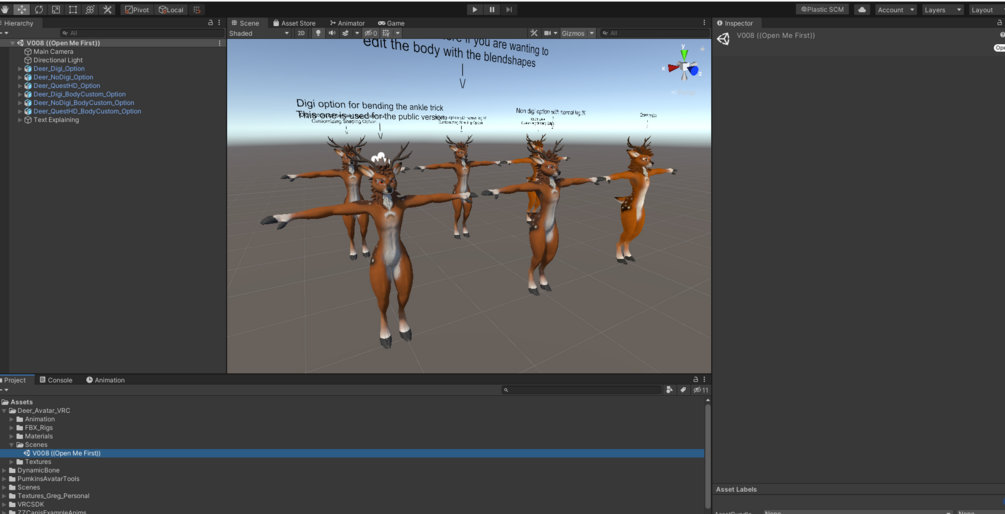Click the Plastic SCM button

coord(822,10)
